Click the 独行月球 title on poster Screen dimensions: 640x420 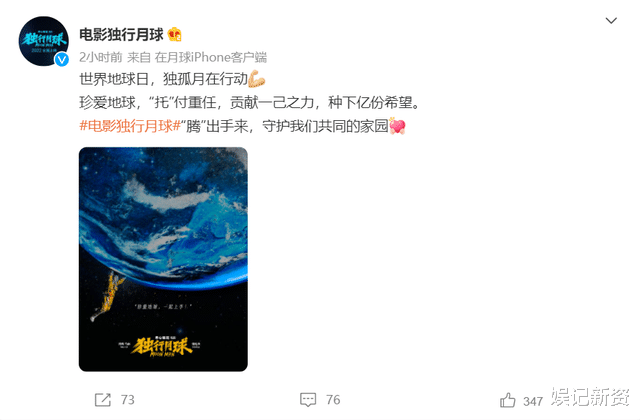click(162, 347)
